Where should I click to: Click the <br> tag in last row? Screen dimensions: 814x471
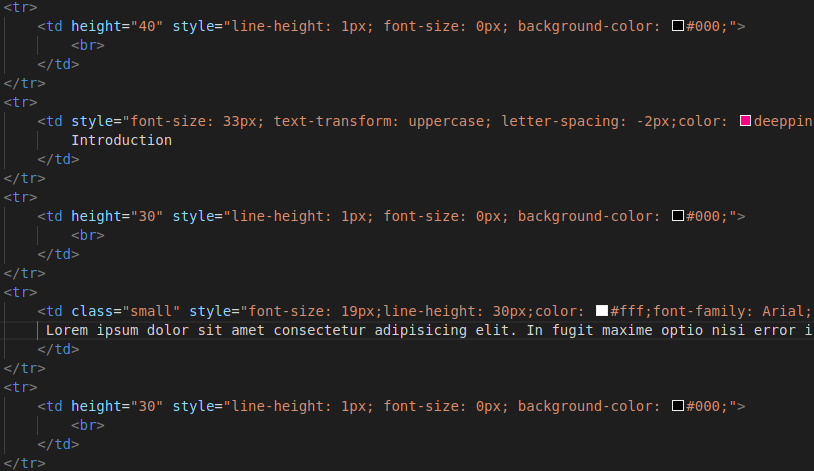click(x=88, y=425)
